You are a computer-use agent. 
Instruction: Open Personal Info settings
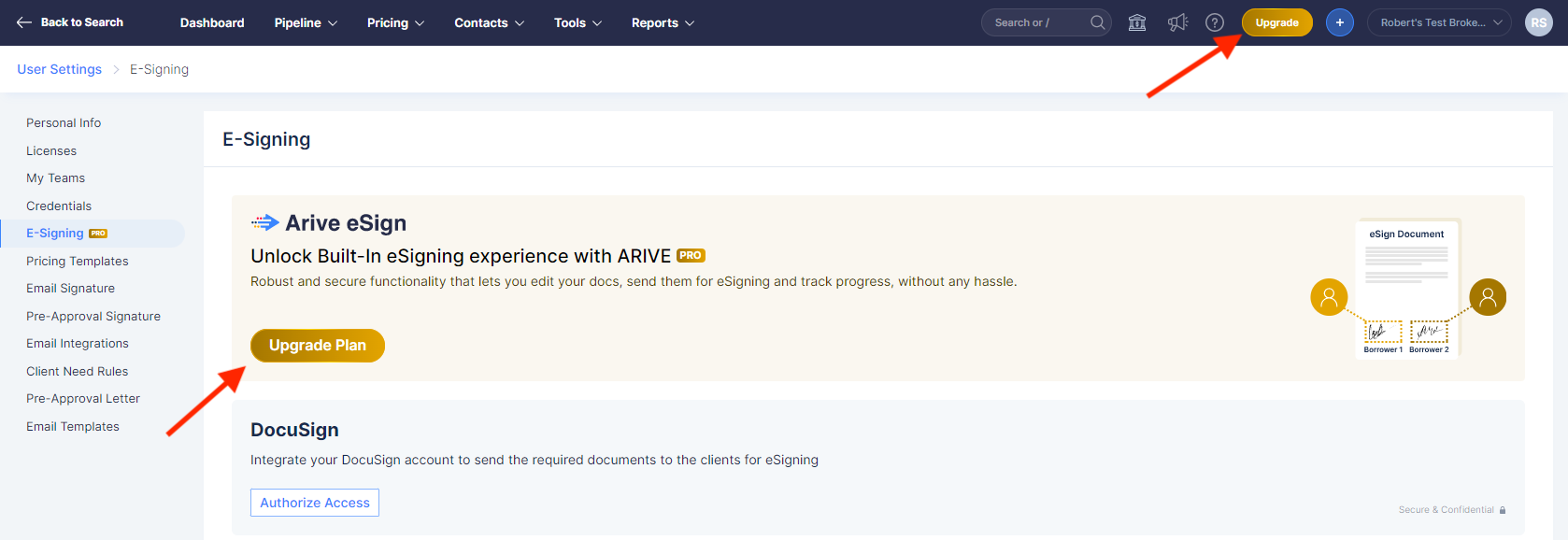[x=64, y=123]
